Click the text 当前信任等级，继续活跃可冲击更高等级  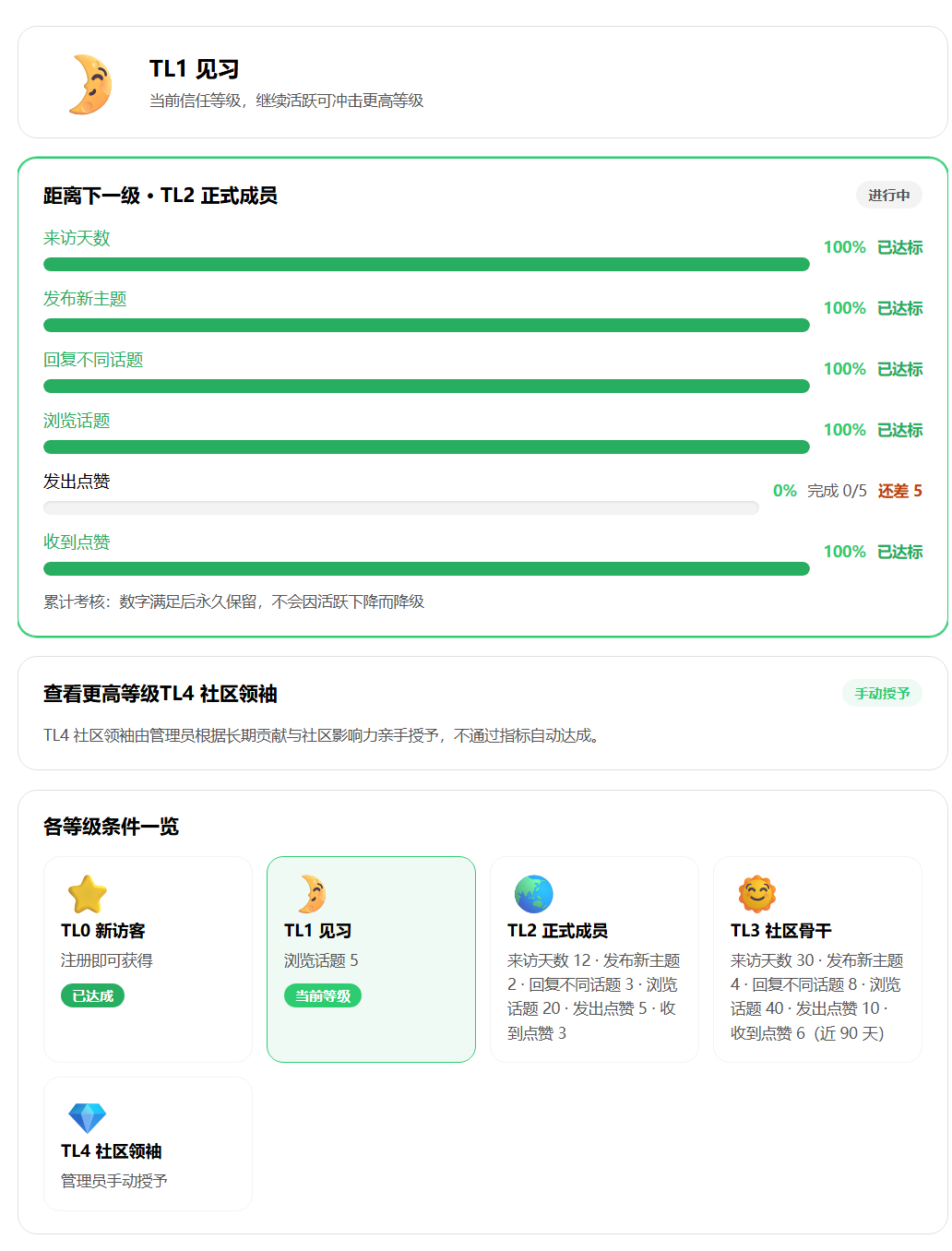pyautogui.click(x=287, y=101)
